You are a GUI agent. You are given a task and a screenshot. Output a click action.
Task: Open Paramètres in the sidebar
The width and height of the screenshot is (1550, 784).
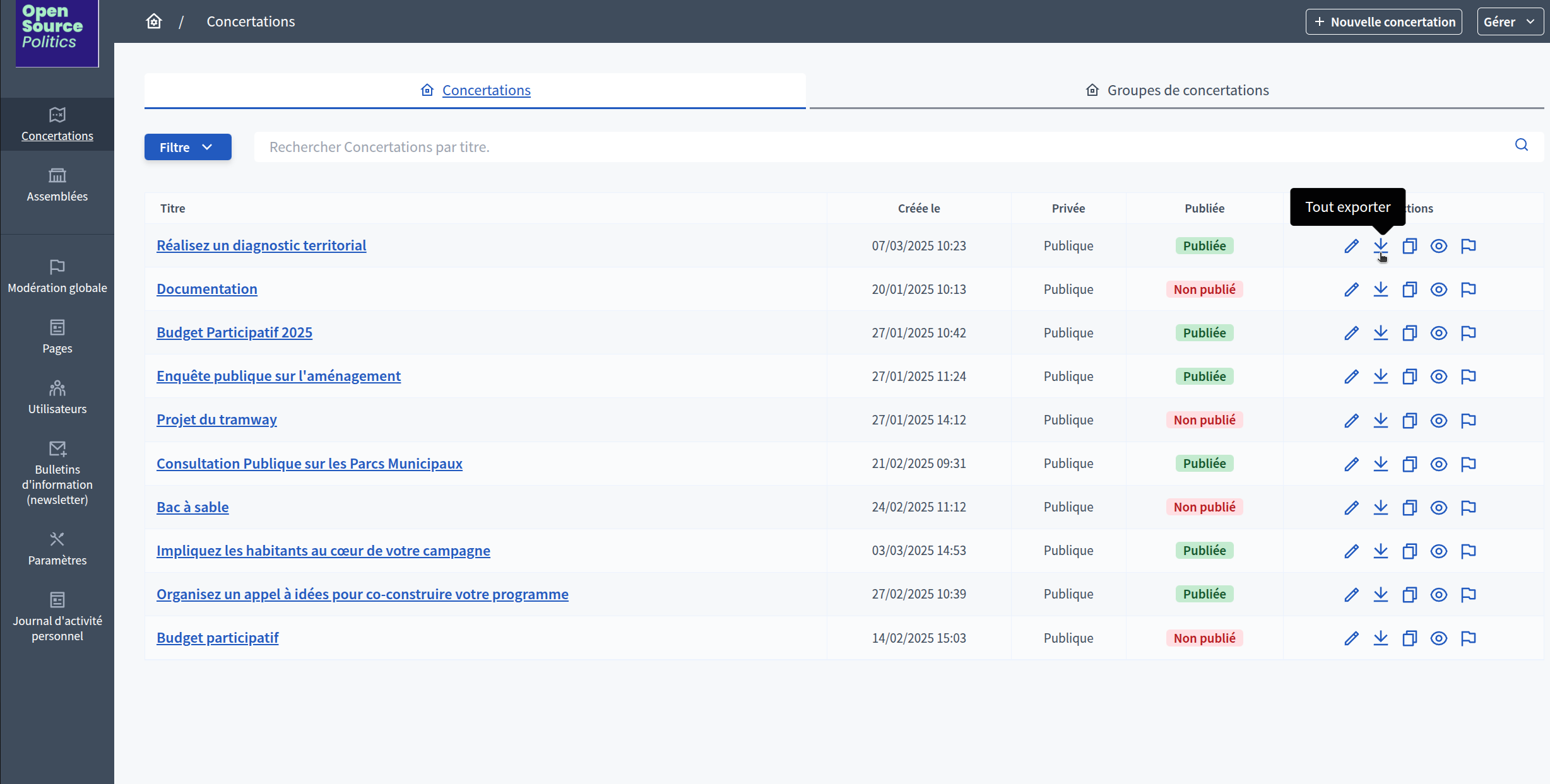57,549
